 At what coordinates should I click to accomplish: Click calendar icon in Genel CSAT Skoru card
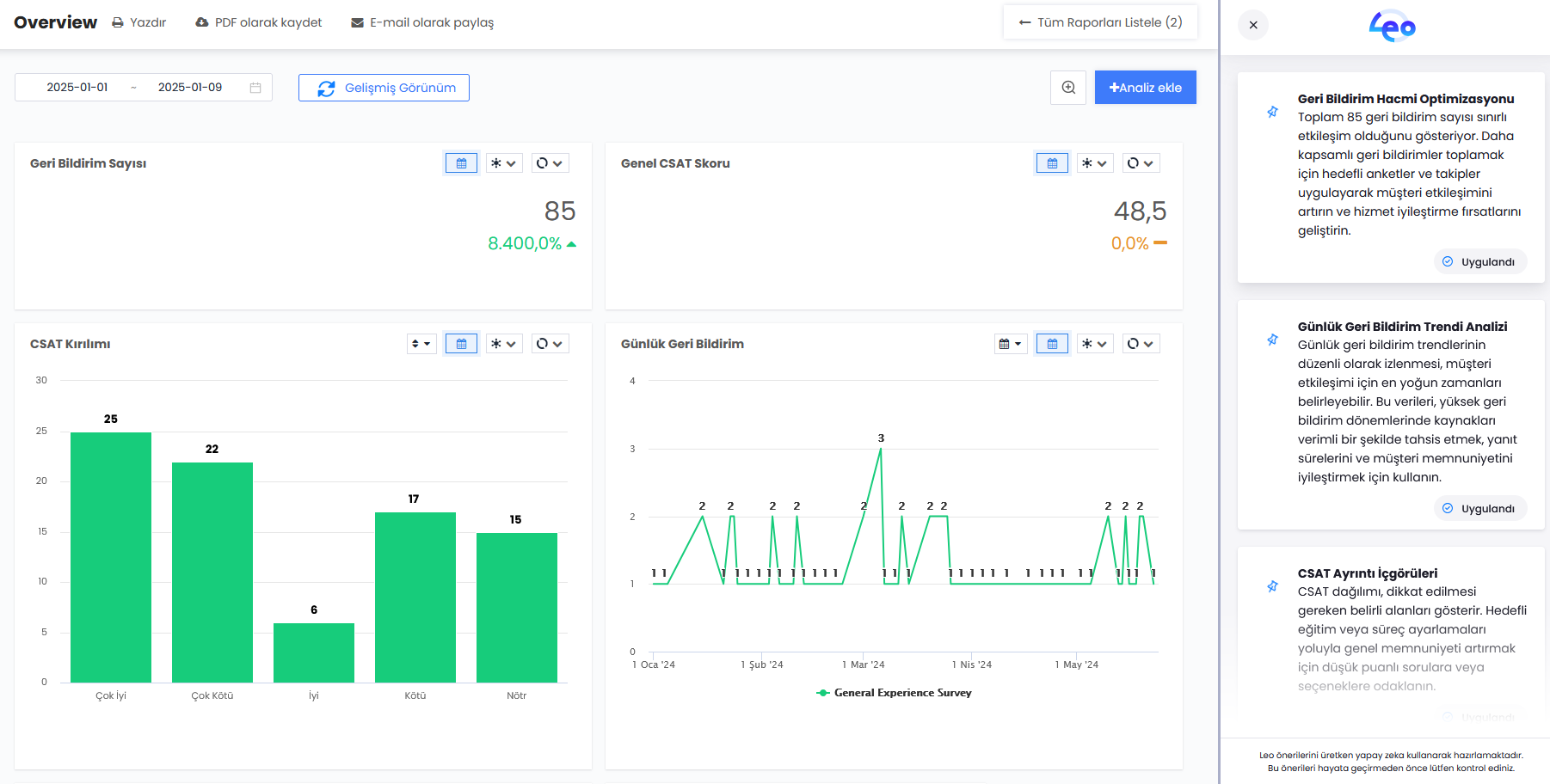(x=1052, y=163)
